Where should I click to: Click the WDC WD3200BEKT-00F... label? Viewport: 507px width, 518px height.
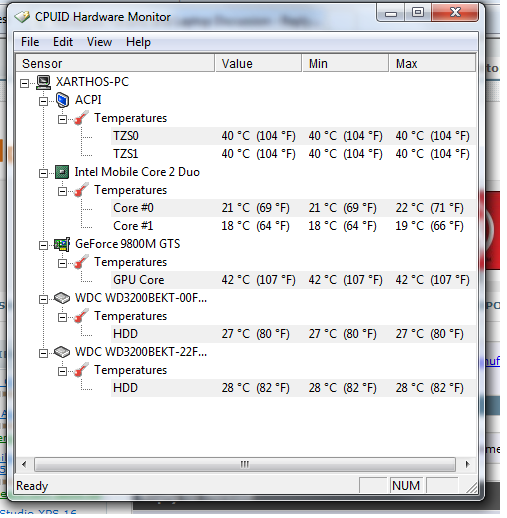point(141,298)
